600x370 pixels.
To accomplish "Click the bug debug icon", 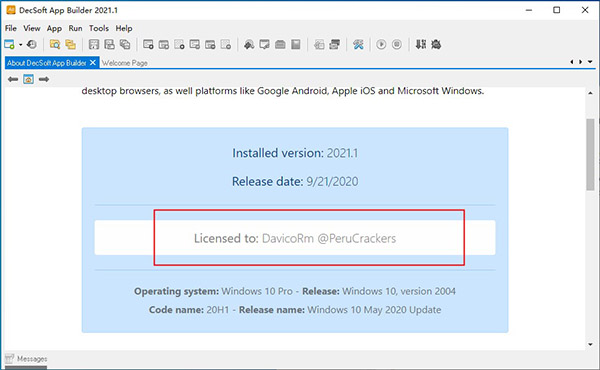I will (436, 44).
